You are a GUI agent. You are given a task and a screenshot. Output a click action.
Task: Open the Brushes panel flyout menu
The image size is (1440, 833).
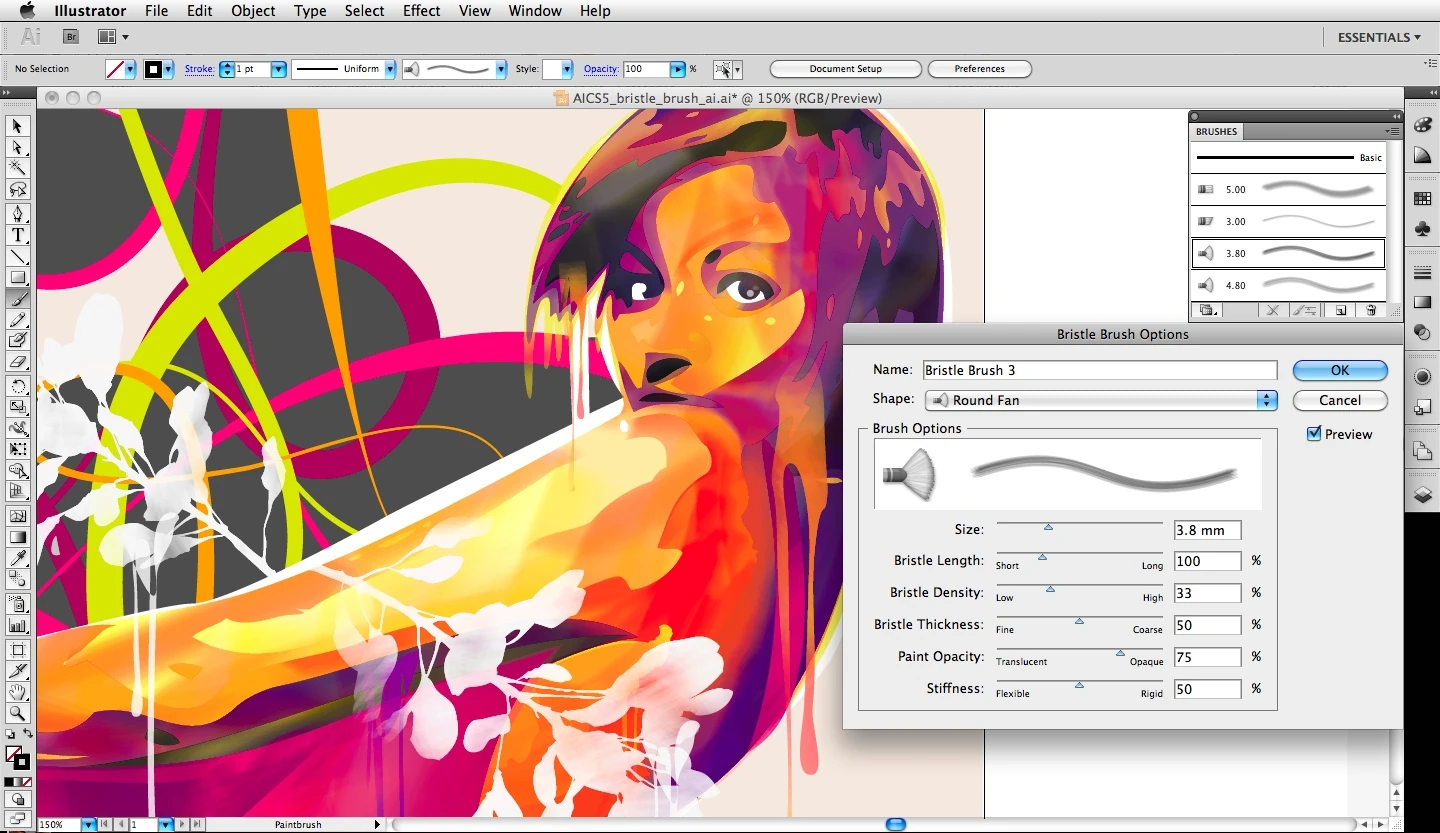(x=1392, y=131)
